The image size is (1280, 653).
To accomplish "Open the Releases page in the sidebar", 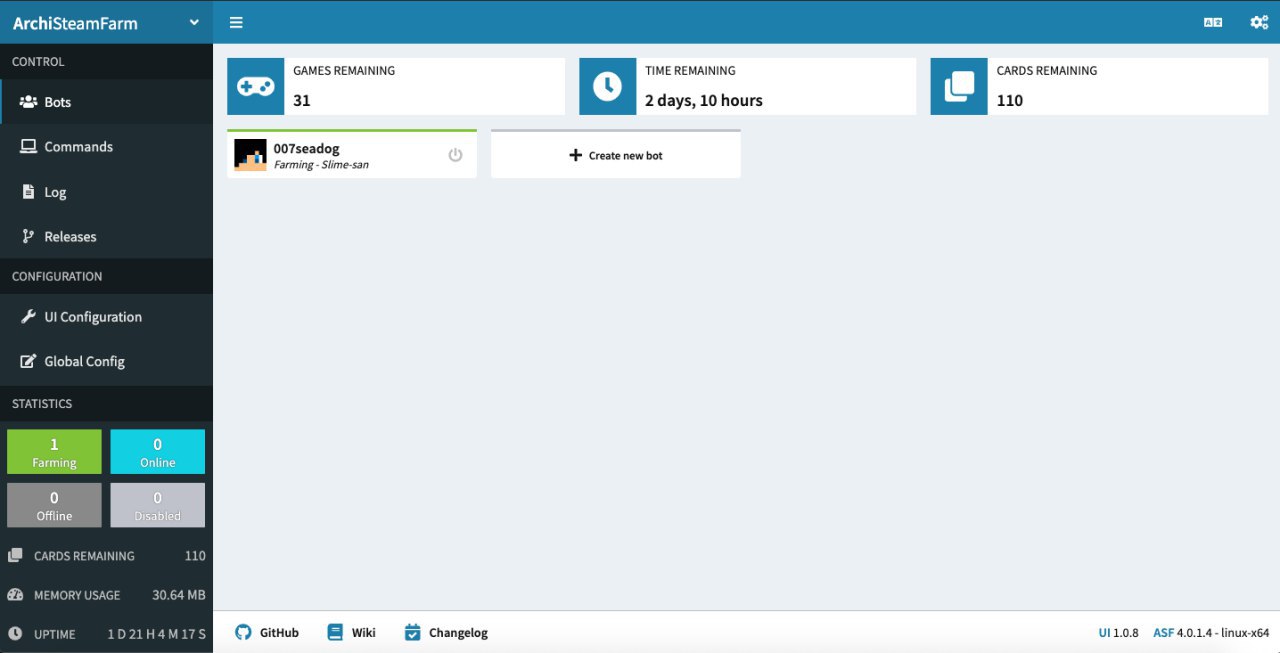I will tap(106, 237).
